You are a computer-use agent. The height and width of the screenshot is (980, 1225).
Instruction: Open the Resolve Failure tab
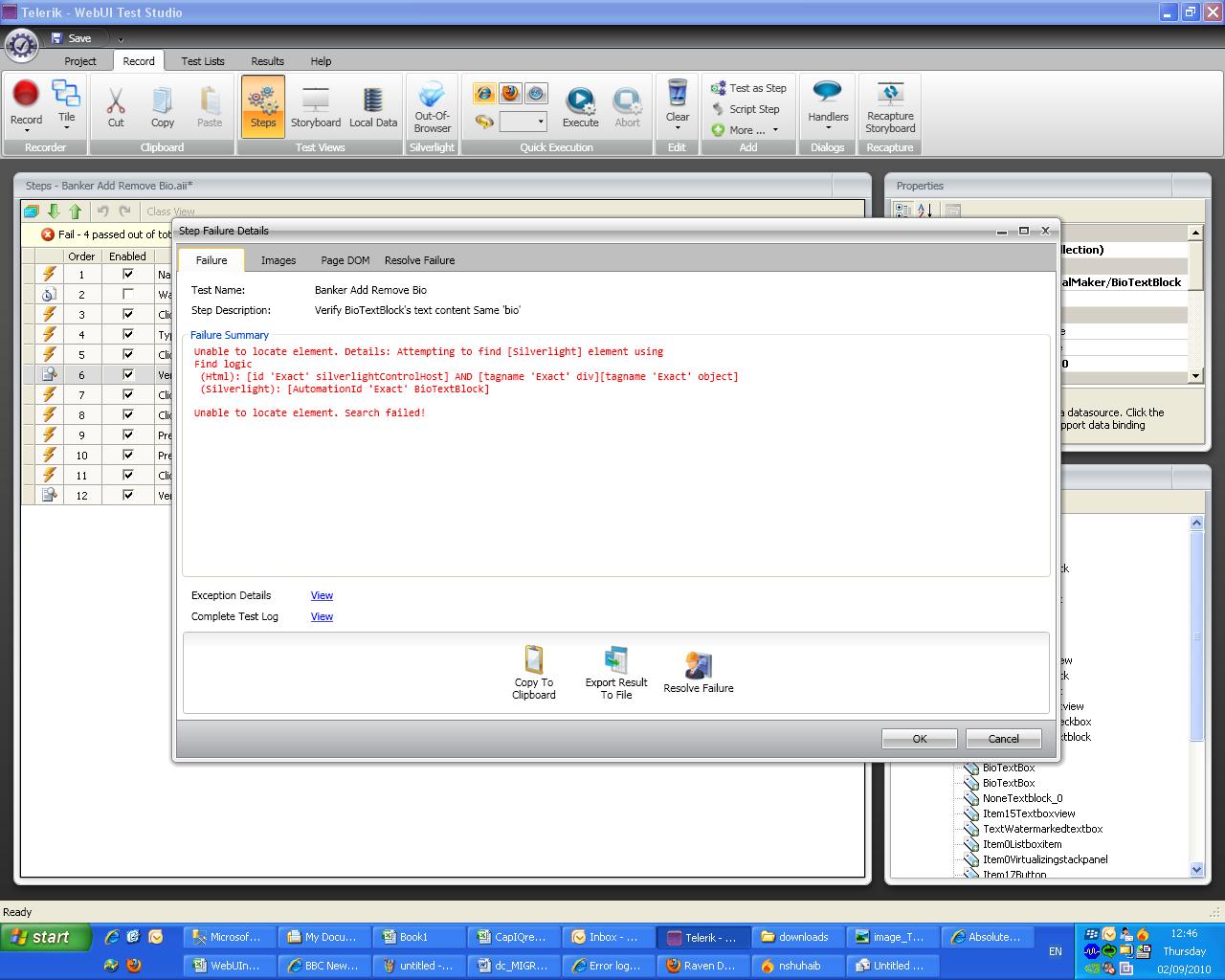420,260
